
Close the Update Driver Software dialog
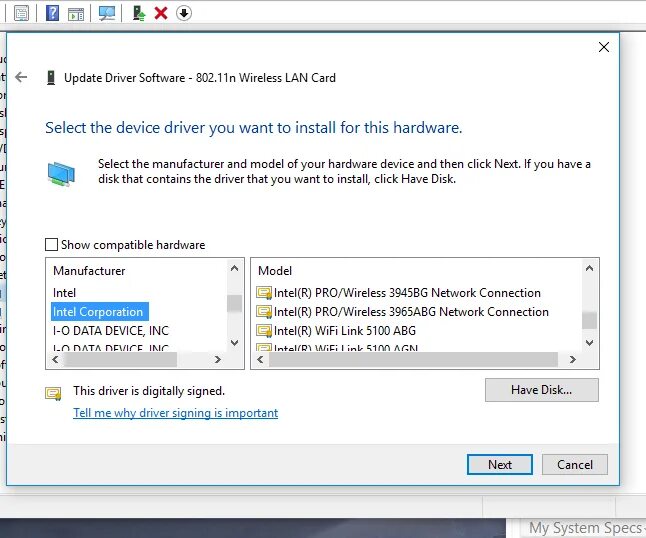pyautogui.click(x=604, y=47)
